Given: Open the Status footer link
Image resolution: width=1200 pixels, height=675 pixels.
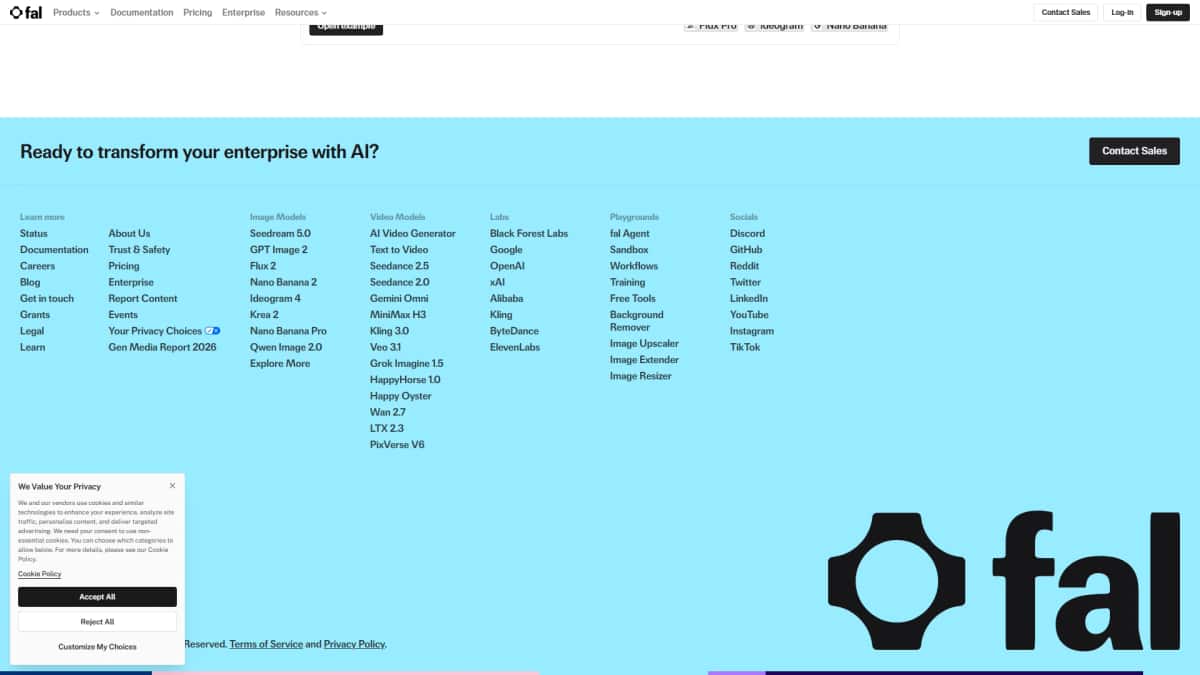Looking at the screenshot, I should pos(33,234).
